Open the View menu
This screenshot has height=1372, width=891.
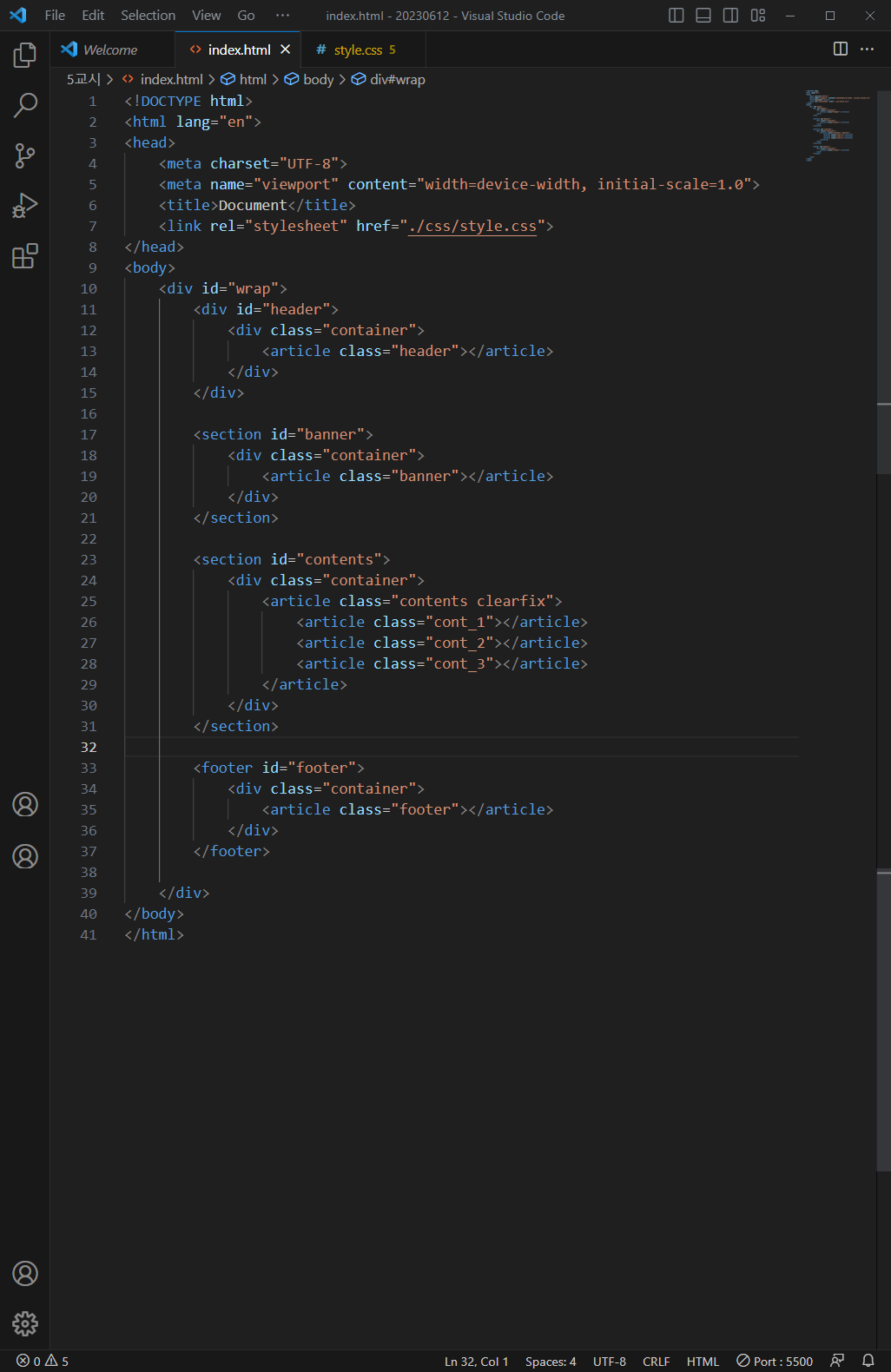[x=207, y=15]
